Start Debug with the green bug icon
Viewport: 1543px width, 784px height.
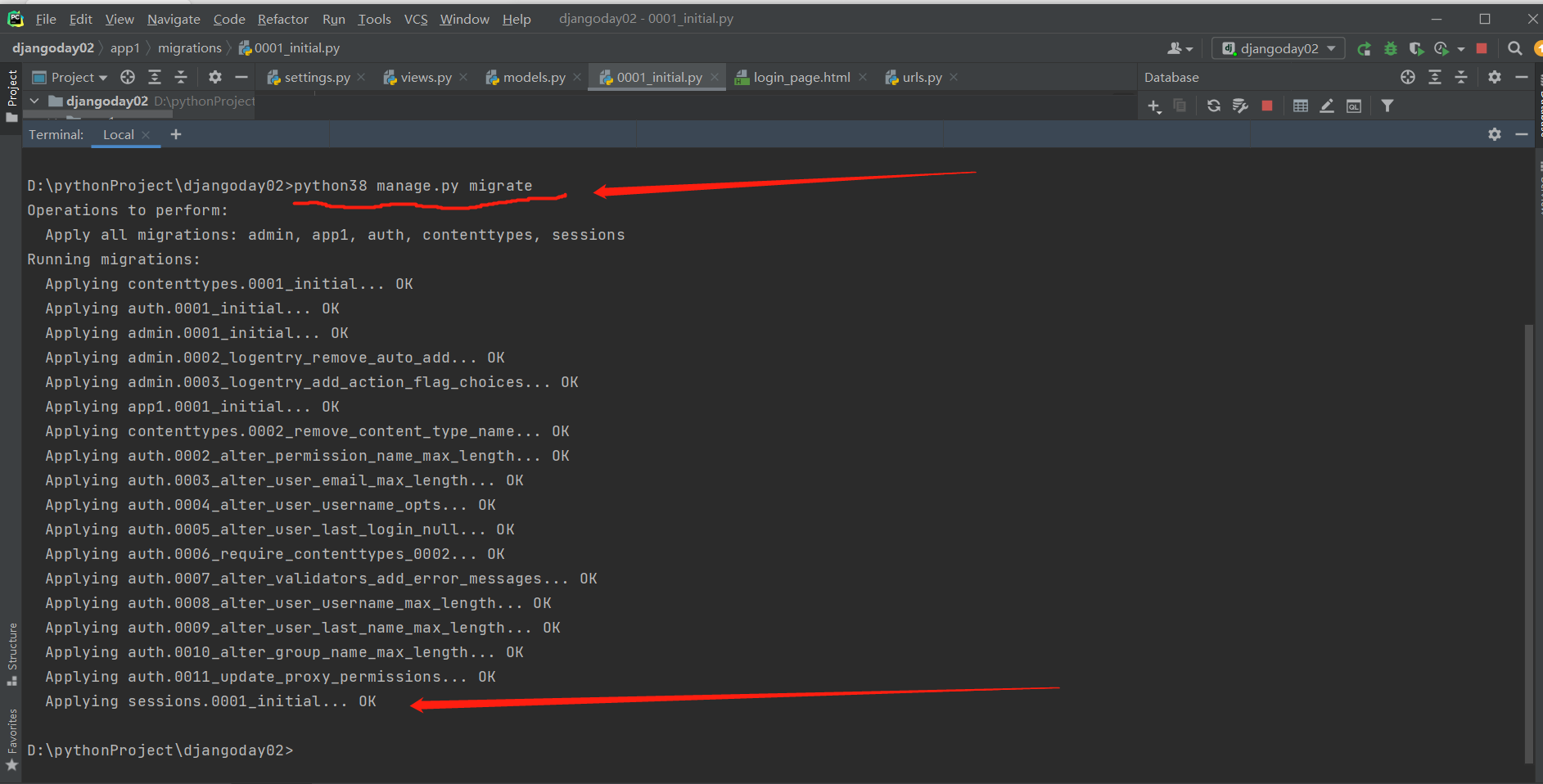click(1390, 49)
